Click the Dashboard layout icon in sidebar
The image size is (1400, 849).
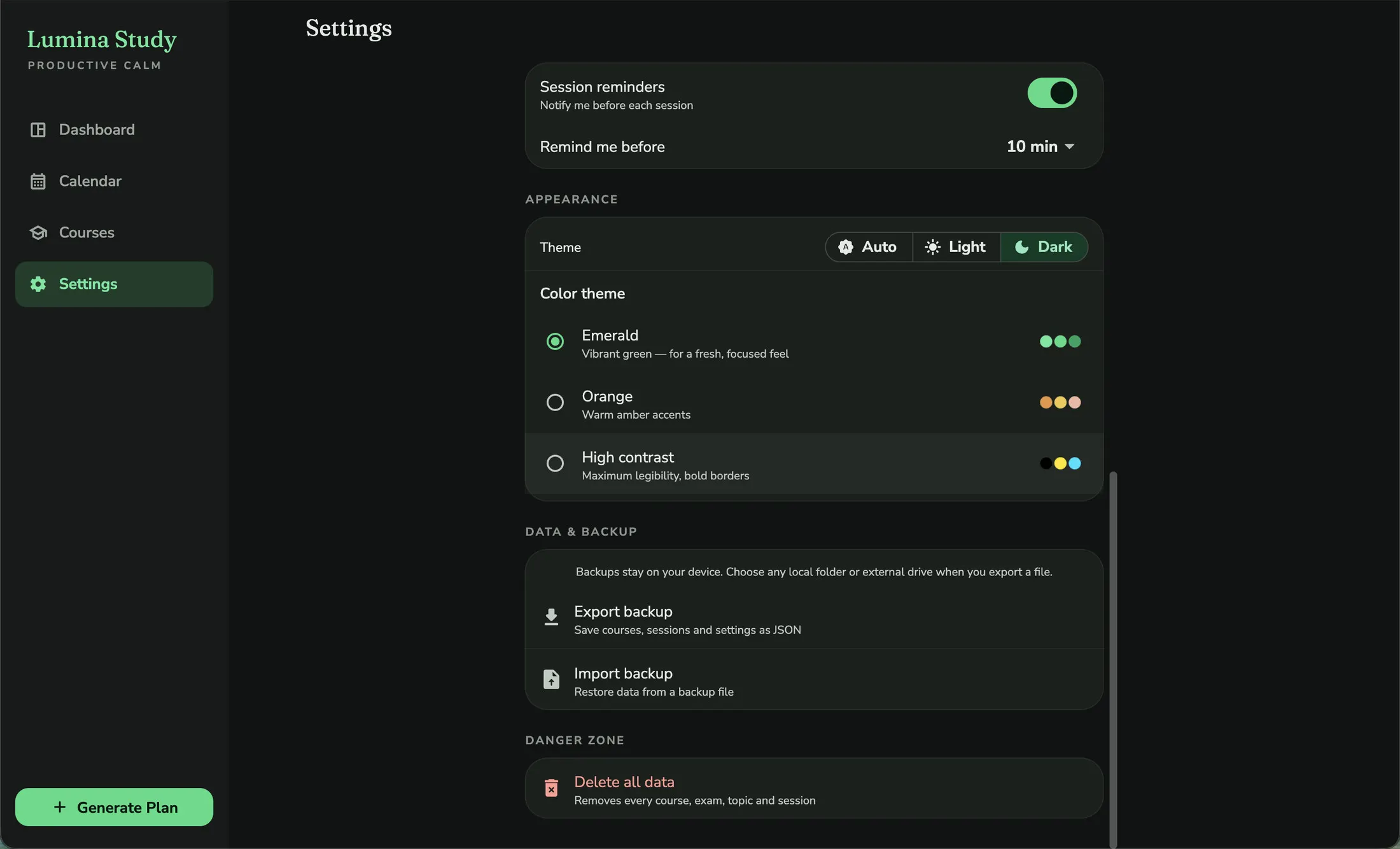(x=38, y=130)
